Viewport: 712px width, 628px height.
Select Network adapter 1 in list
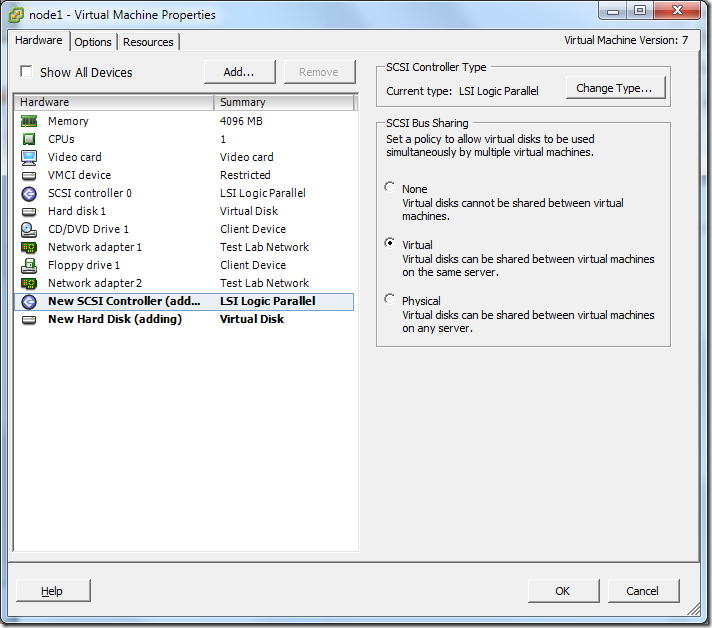click(95, 247)
